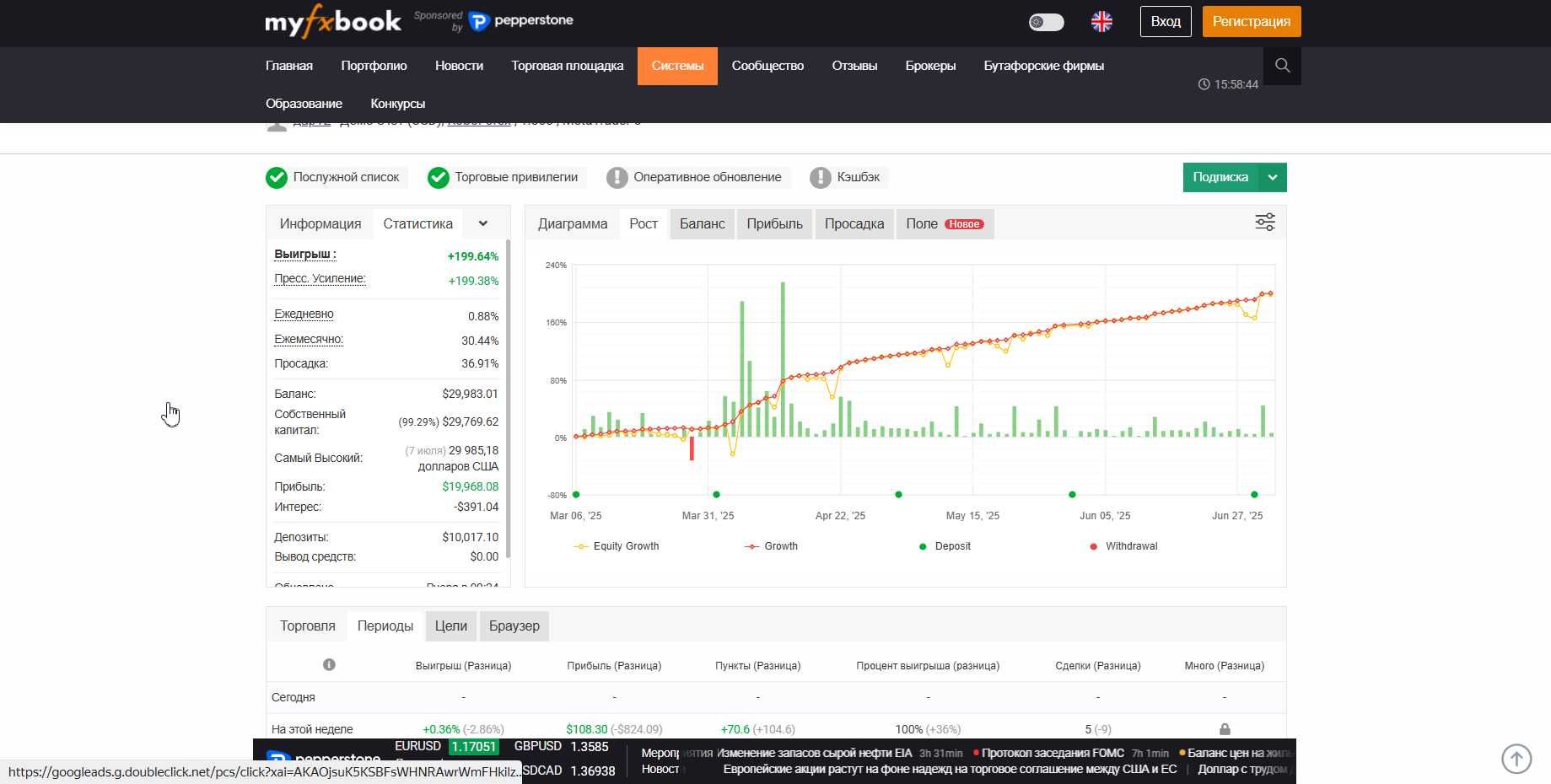Click the first green deposit dot on chart axis
This screenshot has height=784, width=1551.
pyautogui.click(x=576, y=495)
